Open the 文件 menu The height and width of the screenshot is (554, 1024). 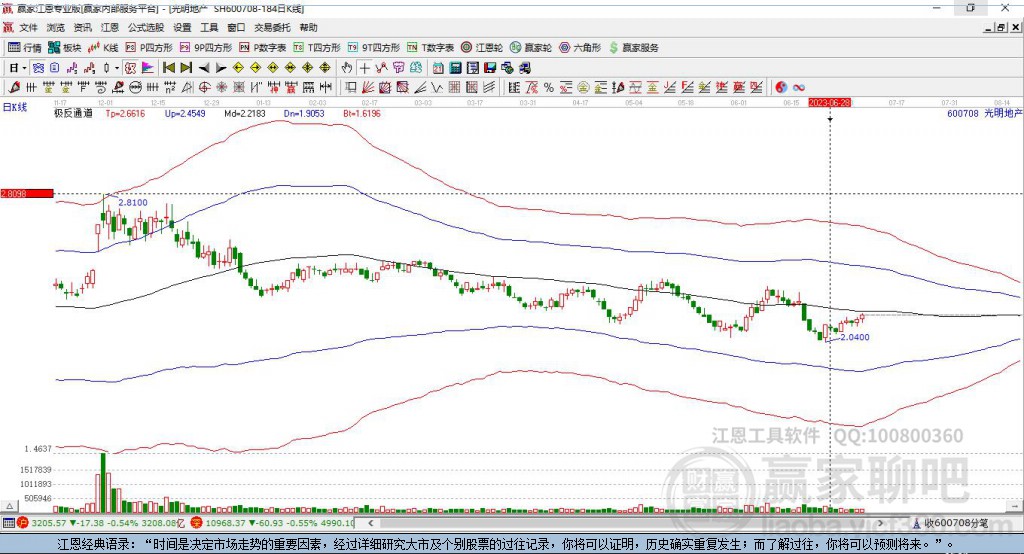[x=28, y=27]
